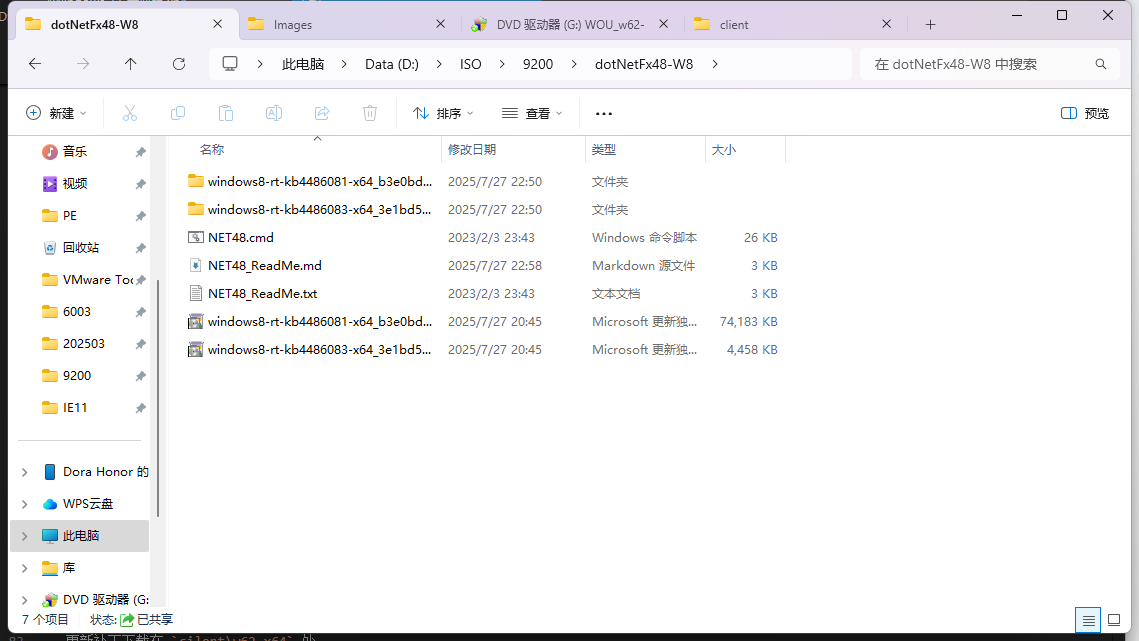Select the NET48_ReadMe.md file icon
The height and width of the screenshot is (641, 1139).
point(195,265)
